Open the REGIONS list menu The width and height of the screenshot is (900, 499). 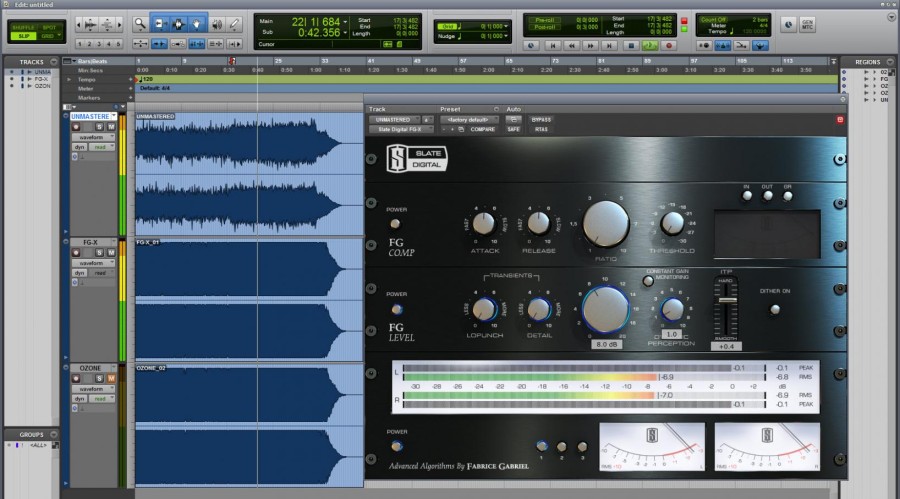[x=890, y=61]
